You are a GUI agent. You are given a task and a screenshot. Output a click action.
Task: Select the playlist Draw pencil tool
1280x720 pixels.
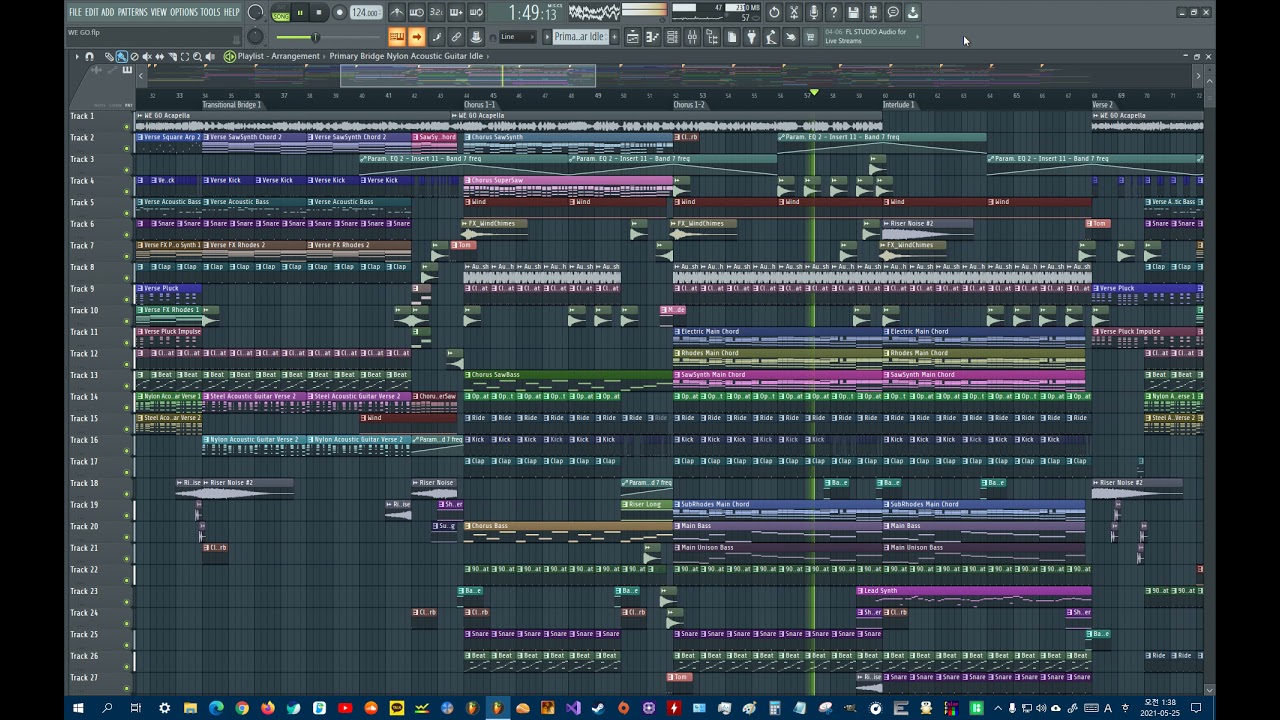coord(109,57)
